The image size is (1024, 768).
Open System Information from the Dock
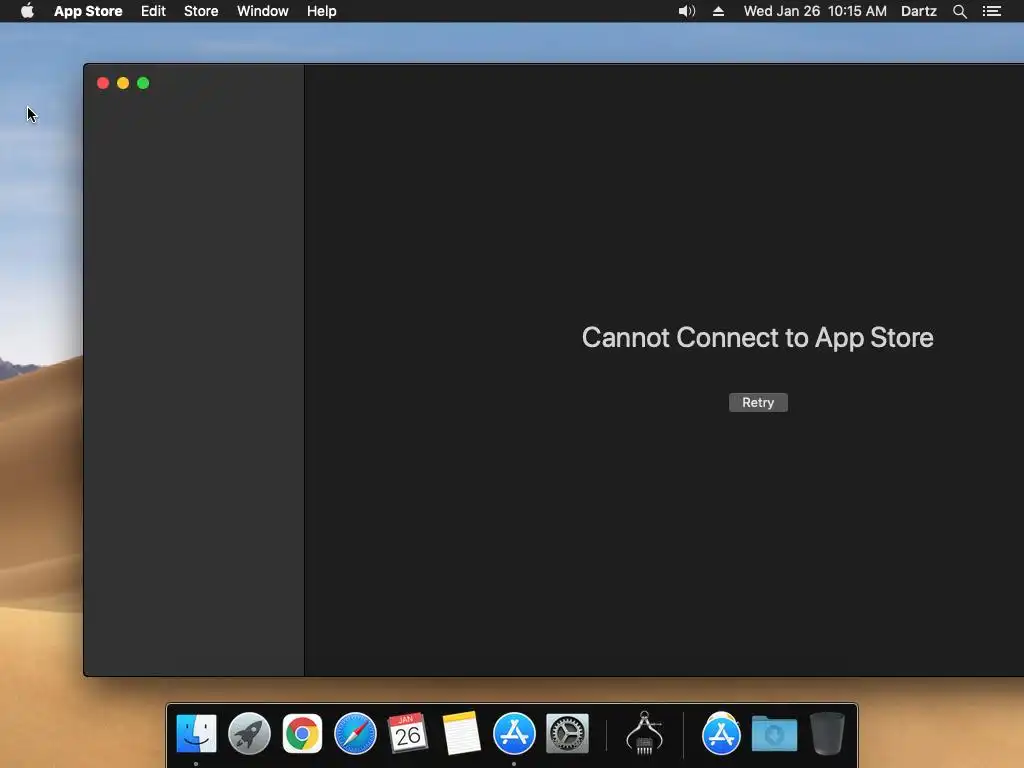[x=644, y=733]
